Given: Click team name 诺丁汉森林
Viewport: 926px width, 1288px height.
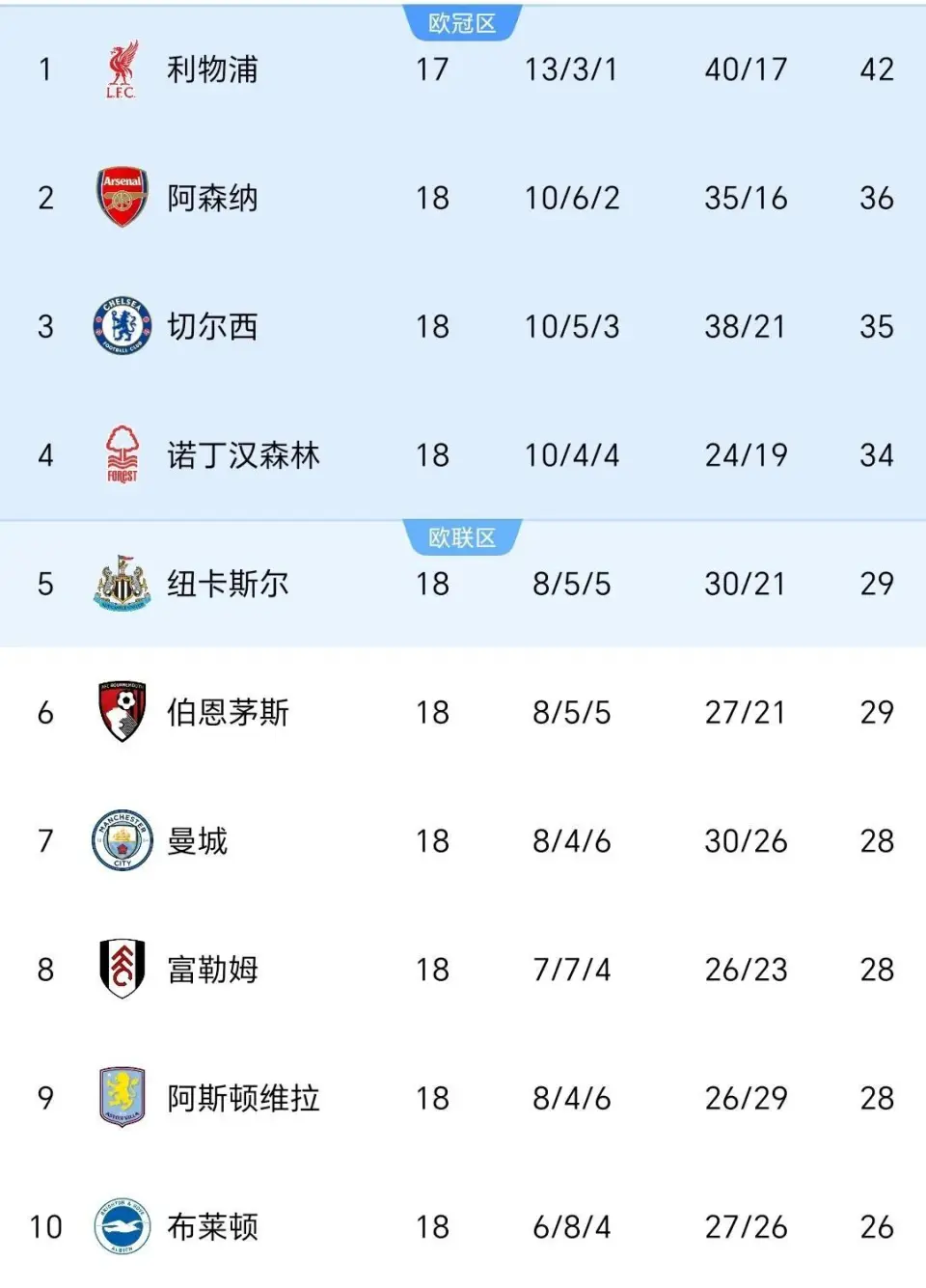Looking at the screenshot, I should coord(243,455).
